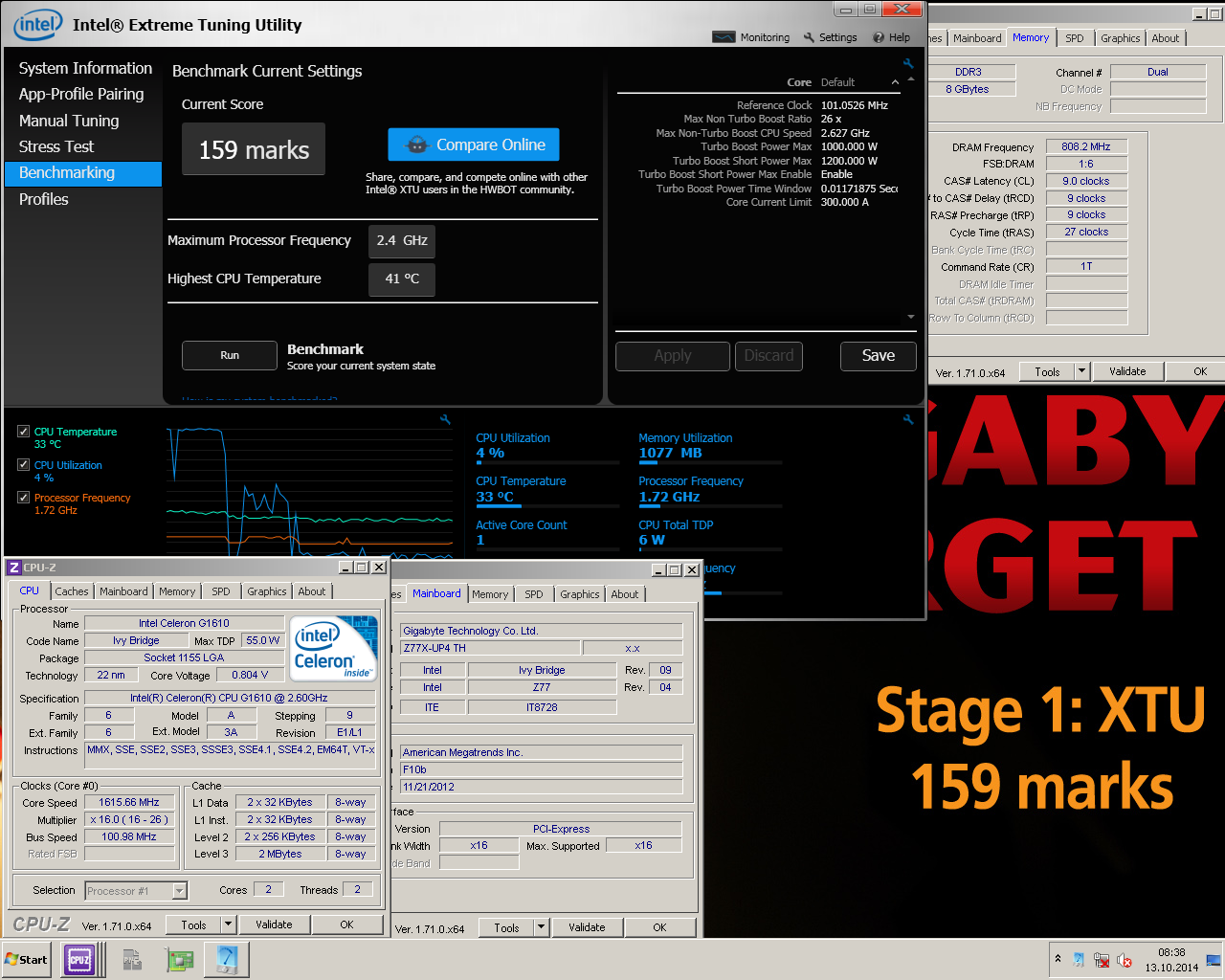Click OK in Mainboard CPU-Z window
Viewport: 1225px width, 980px height.
(659, 927)
